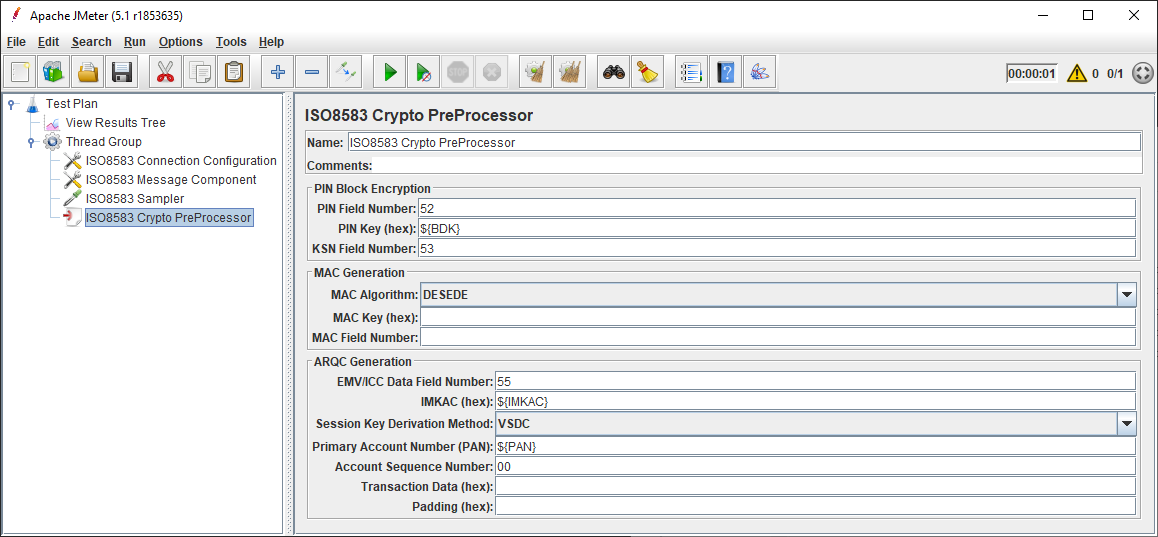
Task: Open the Tools menu
Action: [x=231, y=42]
